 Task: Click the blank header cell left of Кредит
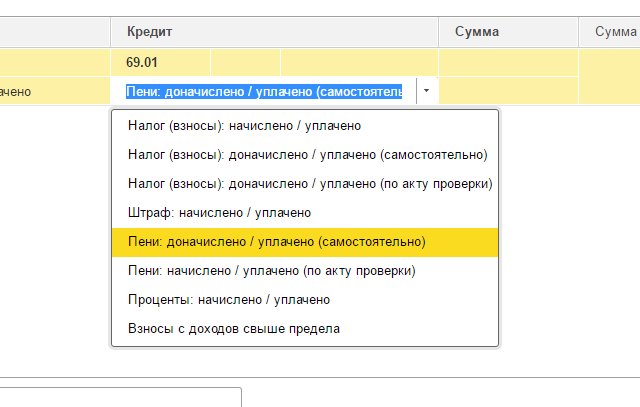point(55,33)
